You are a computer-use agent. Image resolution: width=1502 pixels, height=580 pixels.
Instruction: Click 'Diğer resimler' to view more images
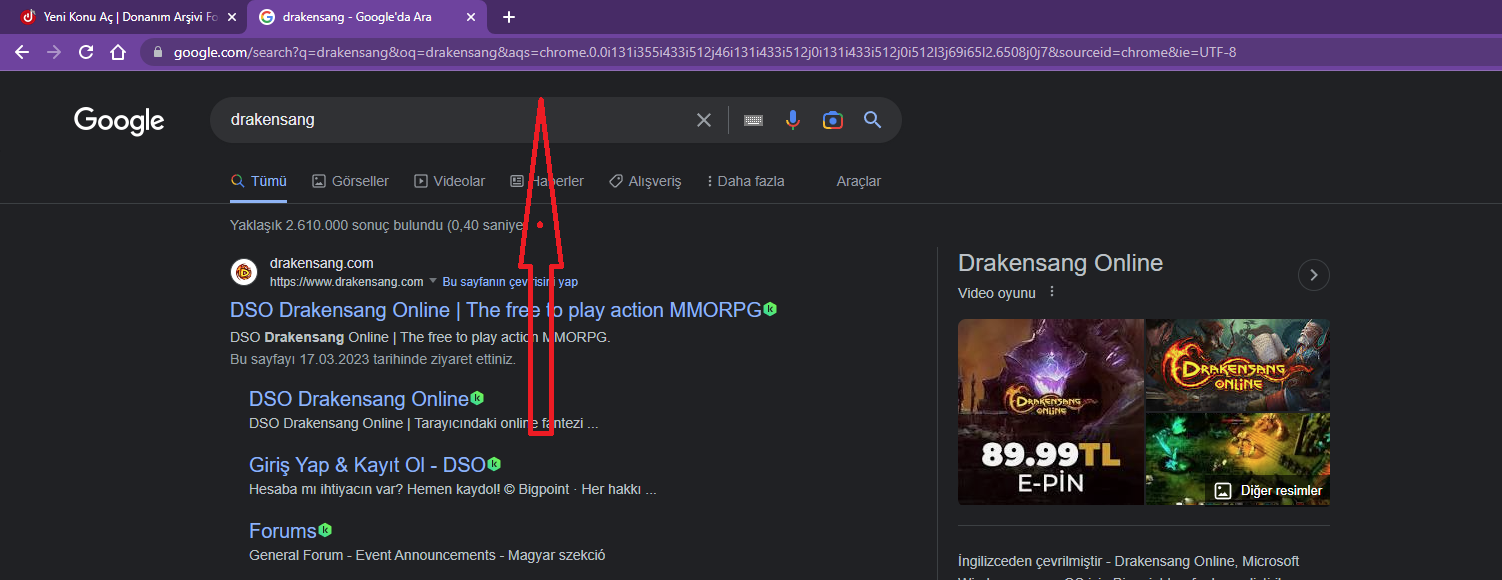point(1268,491)
